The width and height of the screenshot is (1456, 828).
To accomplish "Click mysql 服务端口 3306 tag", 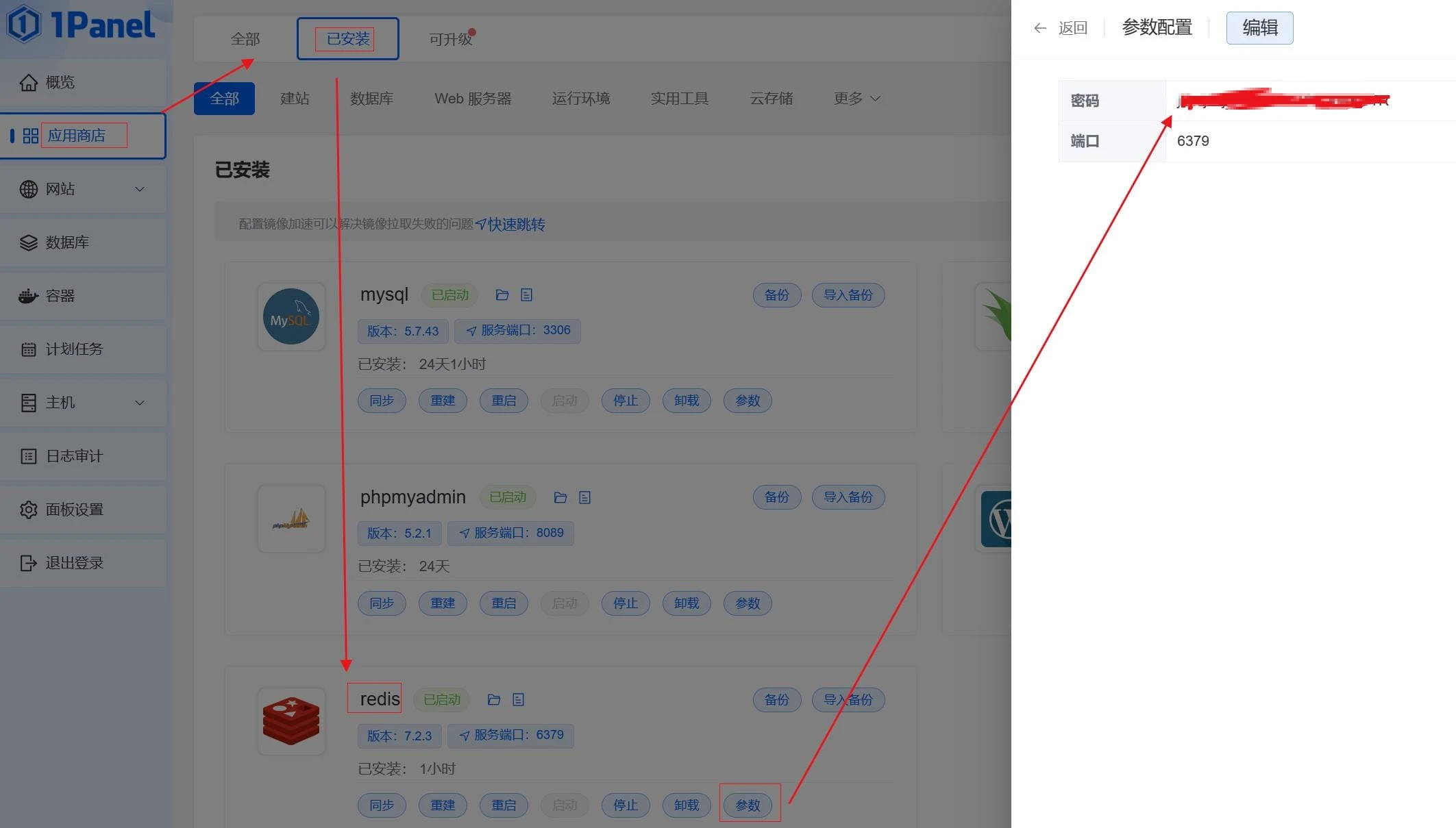I will coord(517,331).
